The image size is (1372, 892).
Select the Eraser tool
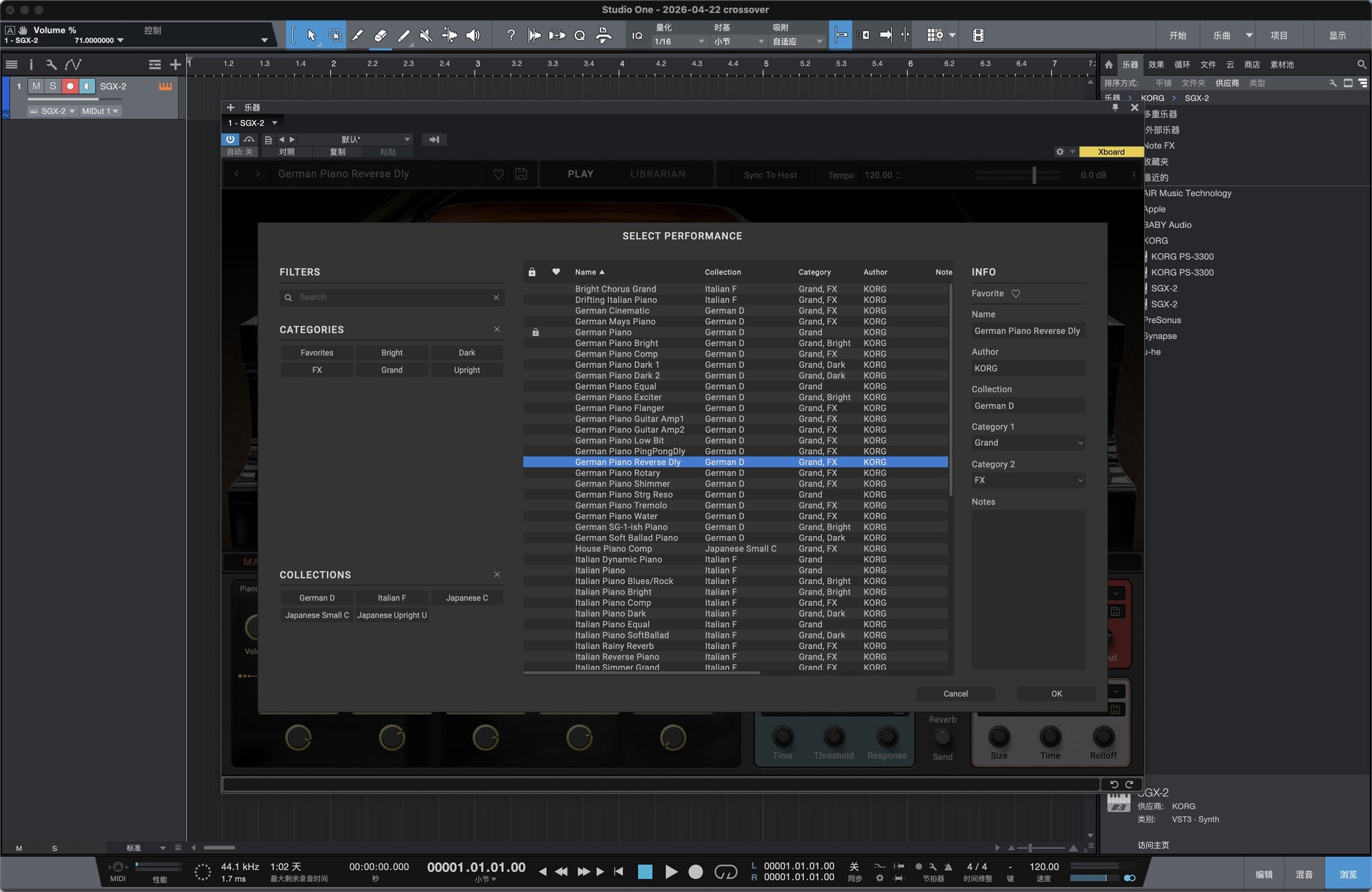(380, 35)
